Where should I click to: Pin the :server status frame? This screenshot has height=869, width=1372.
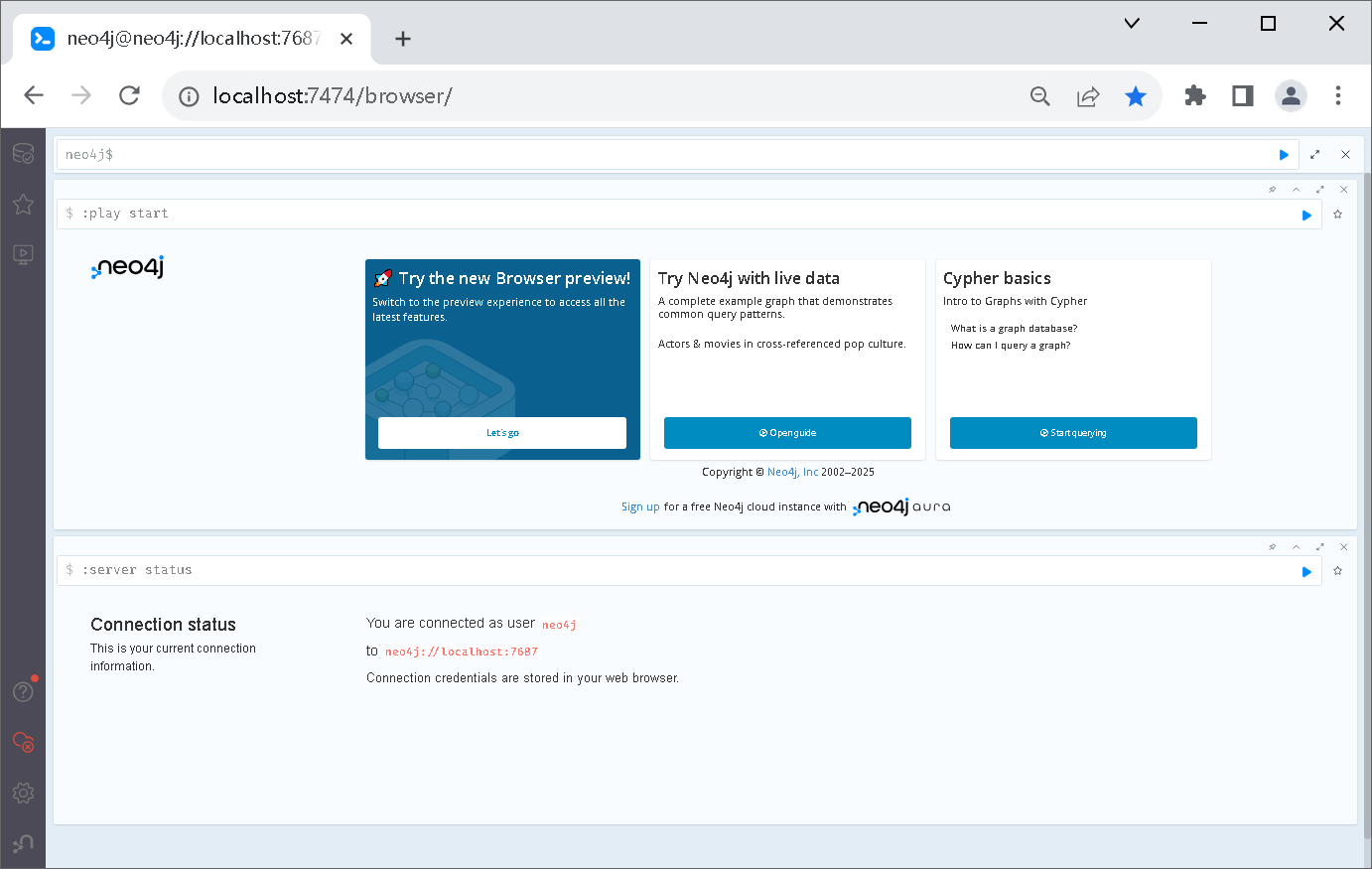pos(1273,547)
